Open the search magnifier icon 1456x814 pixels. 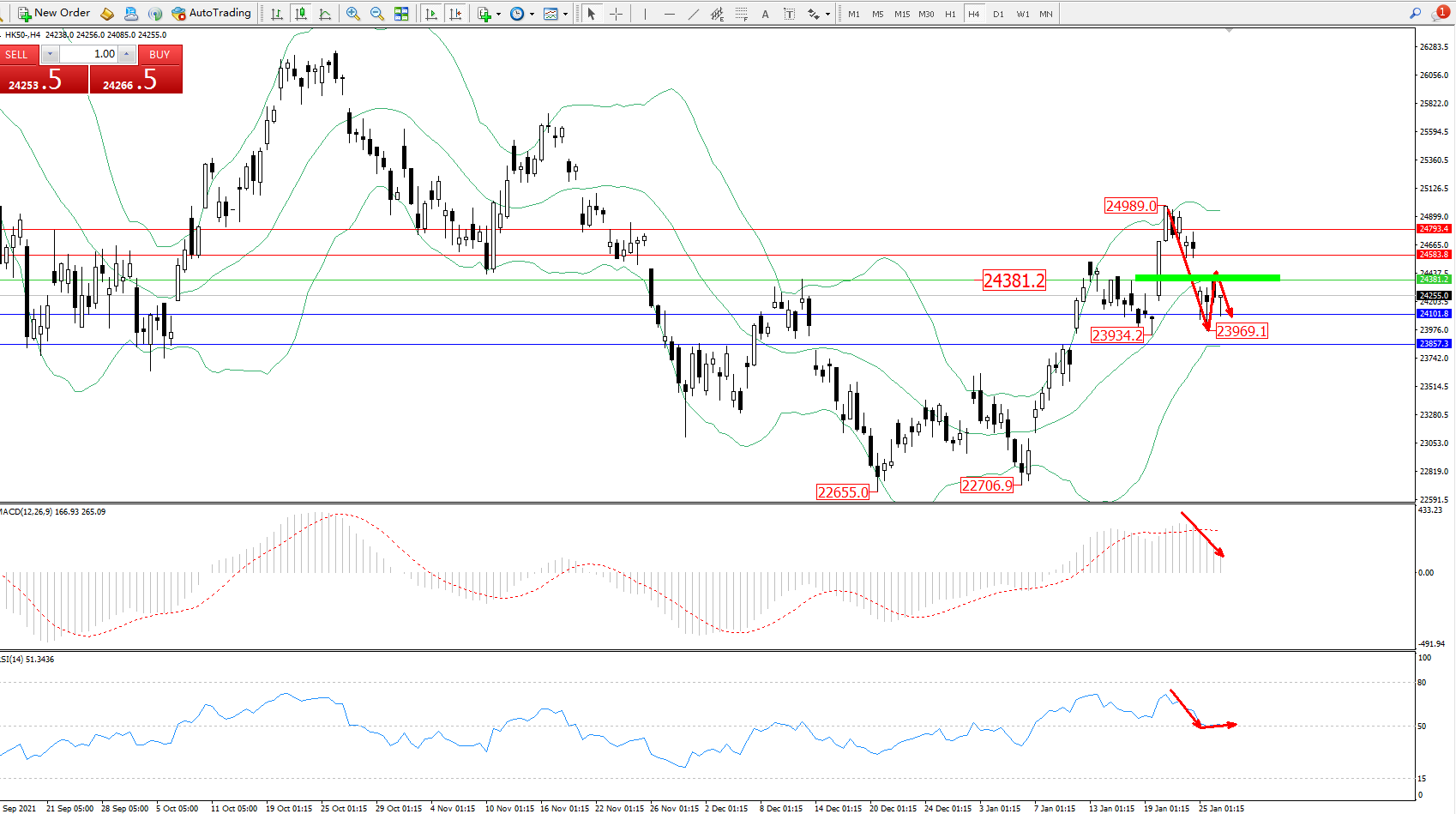point(1415,14)
